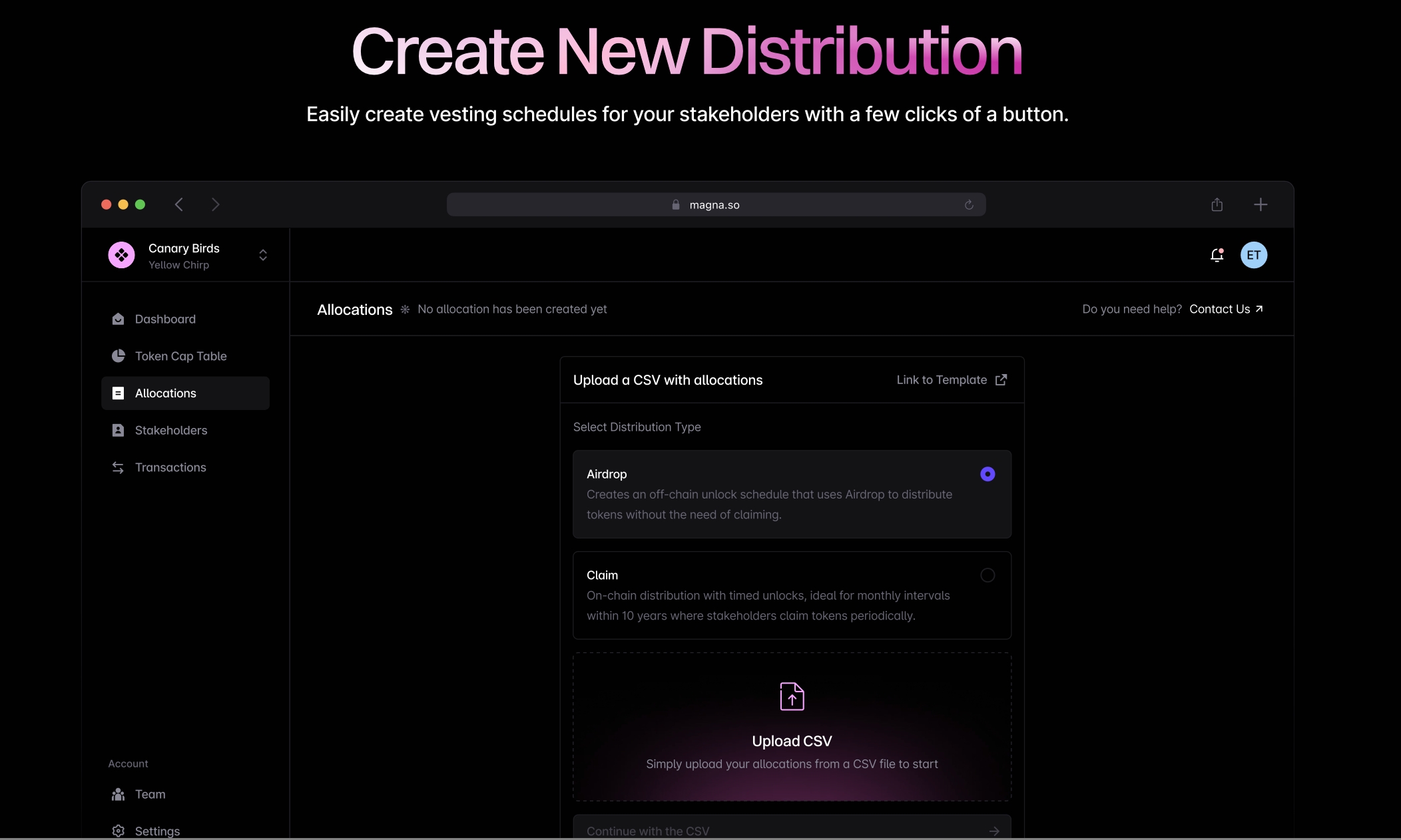The image size is (1401, 840).
Task: Open the Transactions sidebar item
Action: [170, 468]
